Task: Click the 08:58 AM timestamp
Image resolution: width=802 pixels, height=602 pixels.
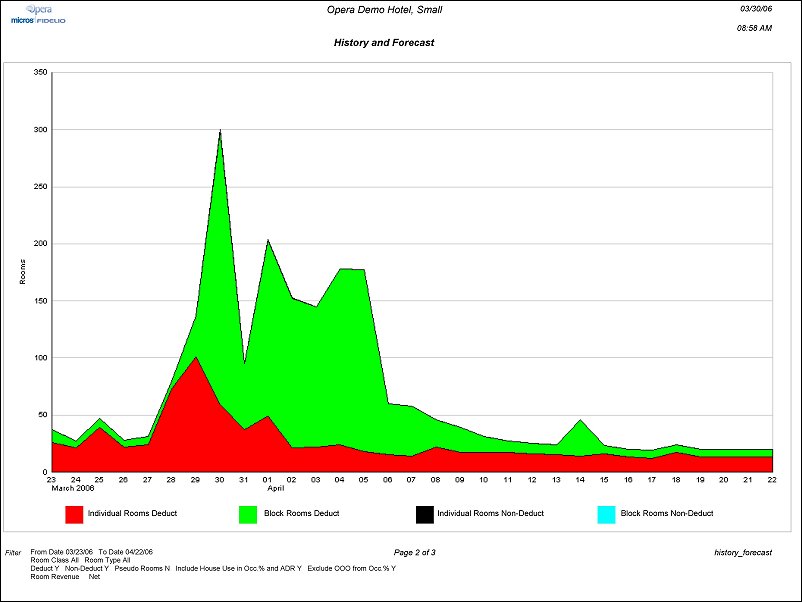Action: click(753, 28)
